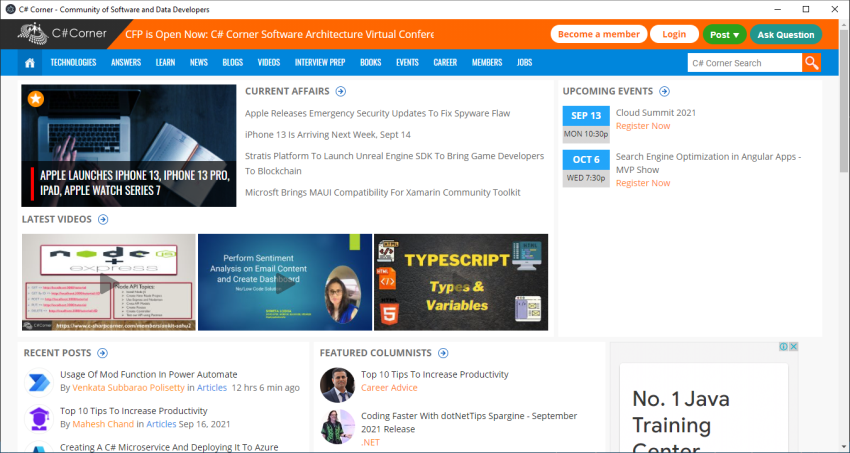Expand the Post dropdown button
This screenshot has width=850, height=453.
[724, 35]
